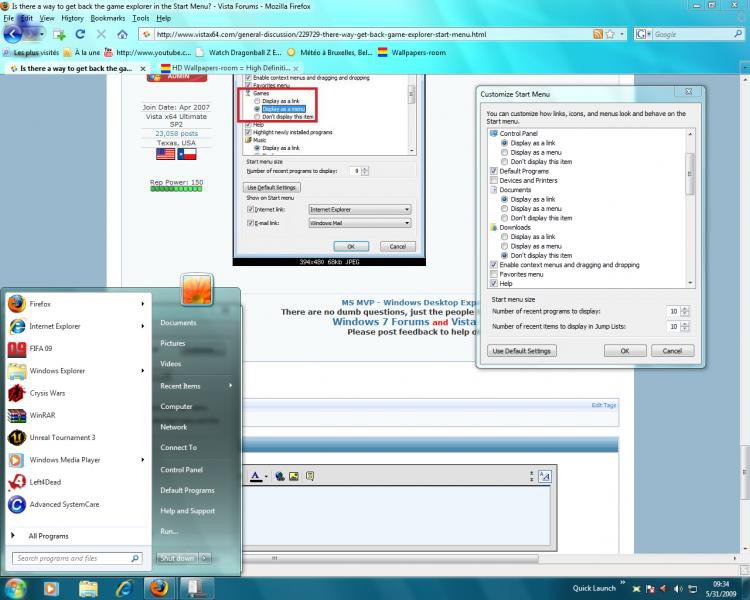The width and height of the screenshot is (750, 600).
Task: Open the Bookmarks menu
Action: [108, 18]
